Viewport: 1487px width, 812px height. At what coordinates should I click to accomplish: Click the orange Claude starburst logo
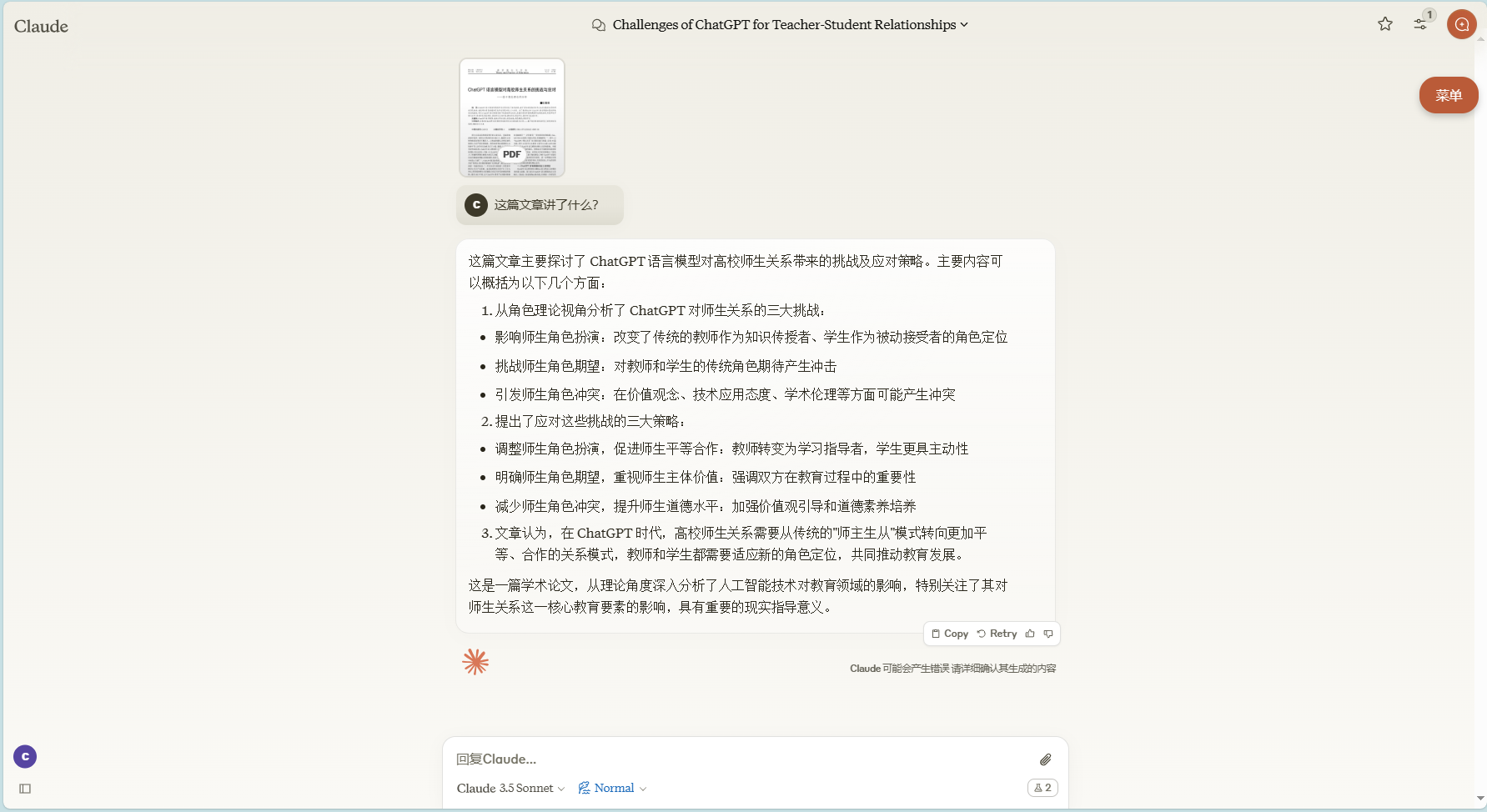point(475,662)
